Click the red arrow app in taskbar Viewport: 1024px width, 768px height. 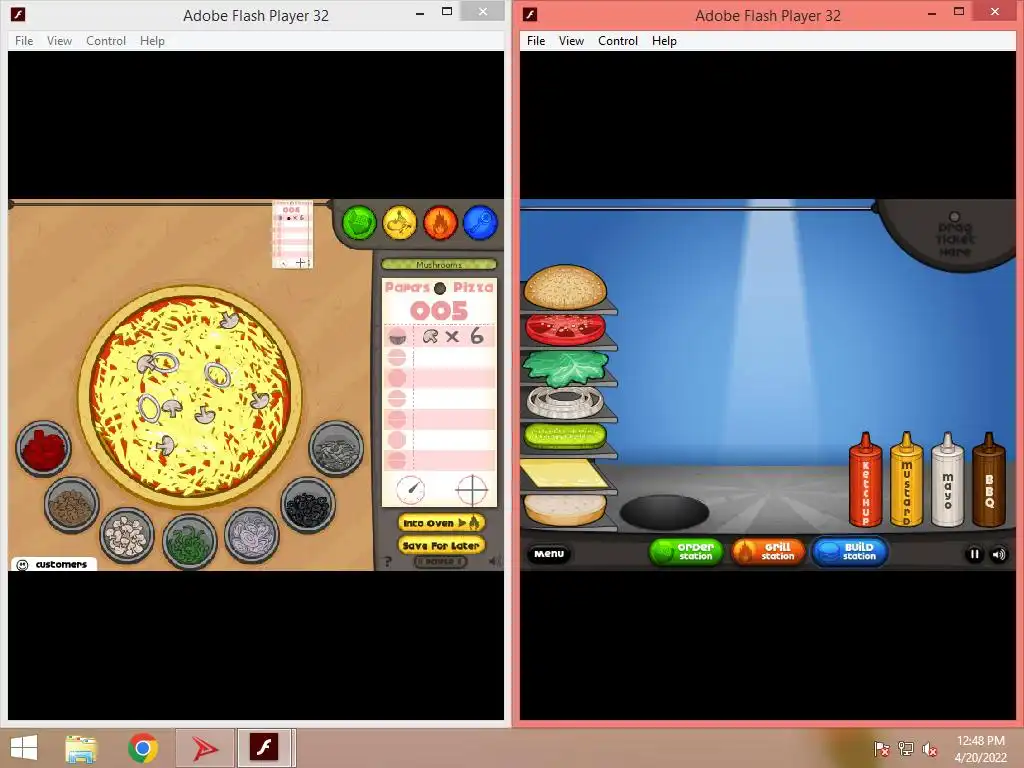point(205,748)
